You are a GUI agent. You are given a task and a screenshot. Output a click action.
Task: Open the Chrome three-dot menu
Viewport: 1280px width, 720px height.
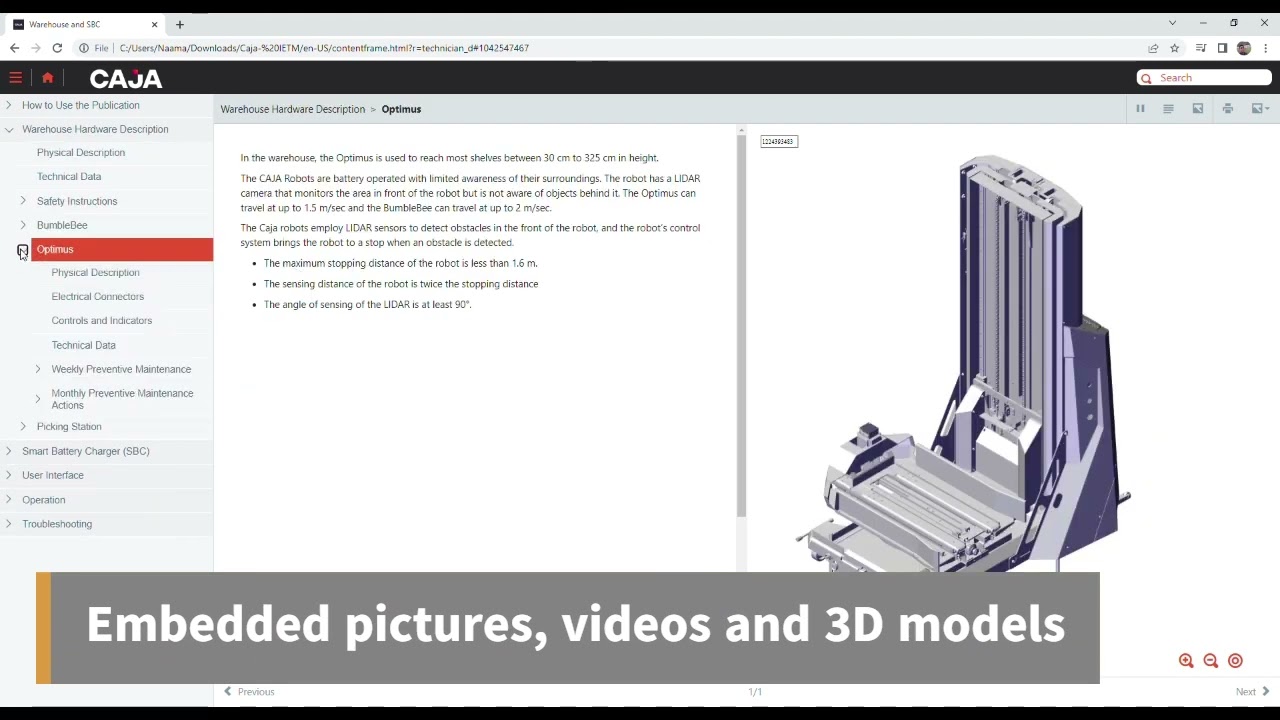click(x=1266, y=48)
